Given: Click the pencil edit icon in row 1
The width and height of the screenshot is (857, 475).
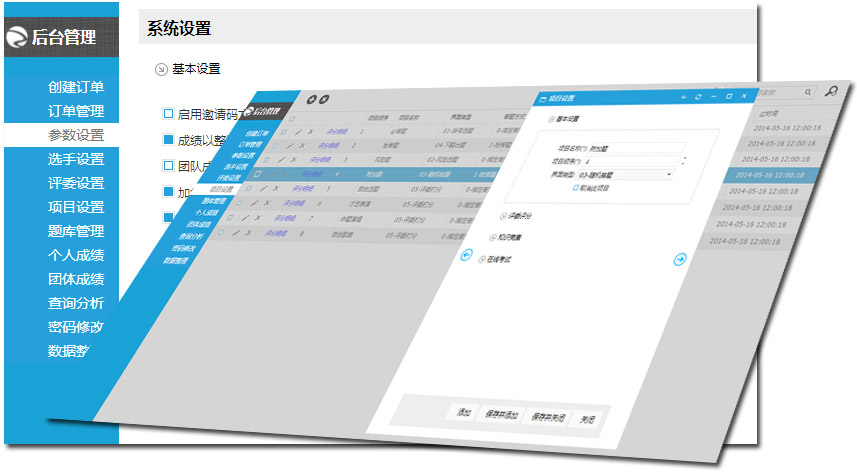Looking at the screenshot, I should (298, 132).
